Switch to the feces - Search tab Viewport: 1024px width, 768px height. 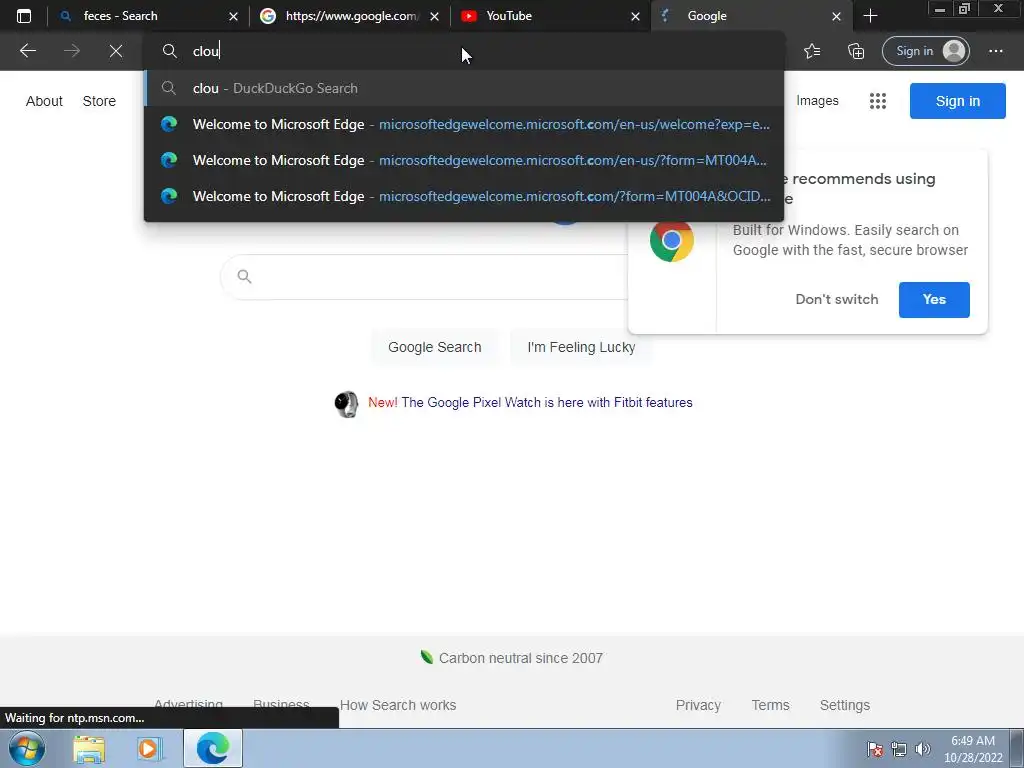[x=147, y=16]
